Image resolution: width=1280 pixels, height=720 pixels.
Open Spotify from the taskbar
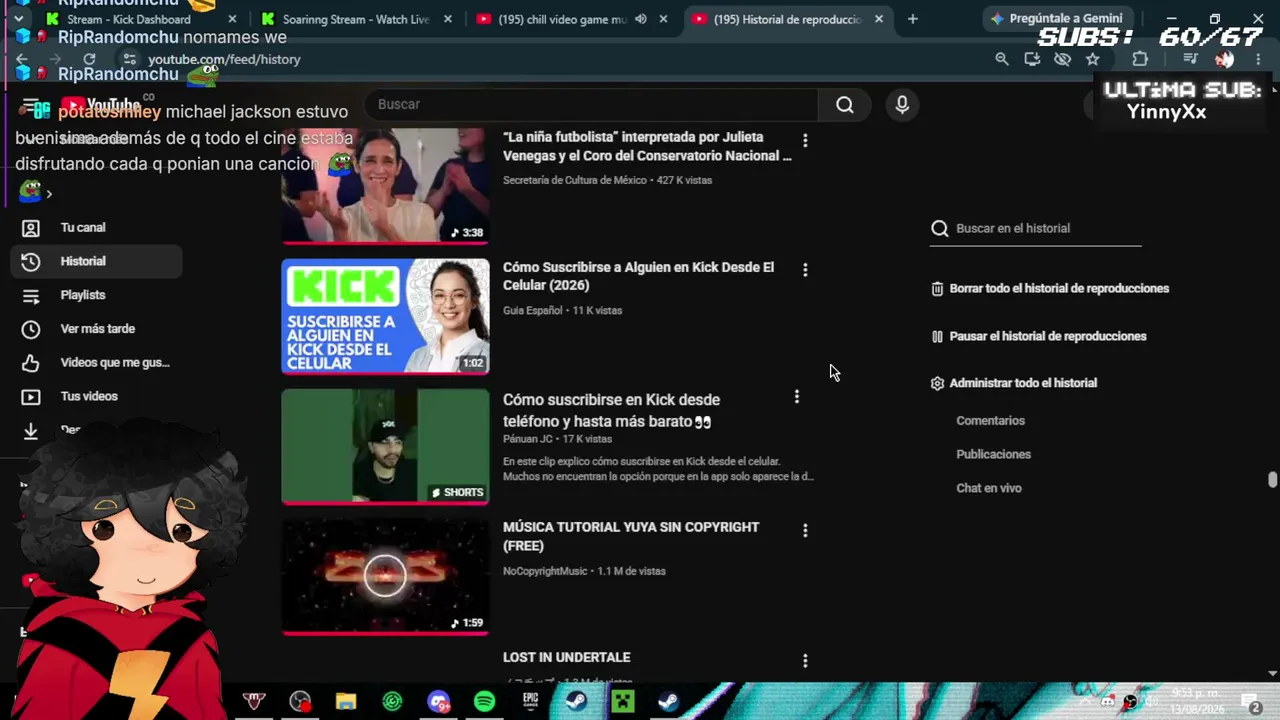484,702
